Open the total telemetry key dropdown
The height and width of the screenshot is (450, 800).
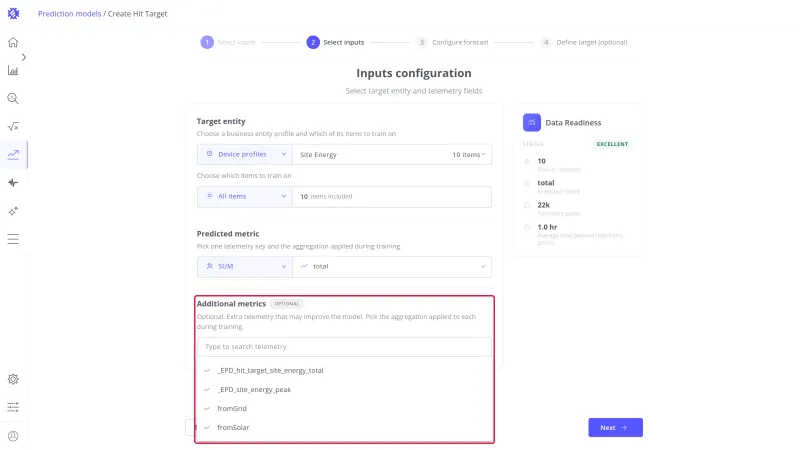pyautogui.click(x=392, y=267)
